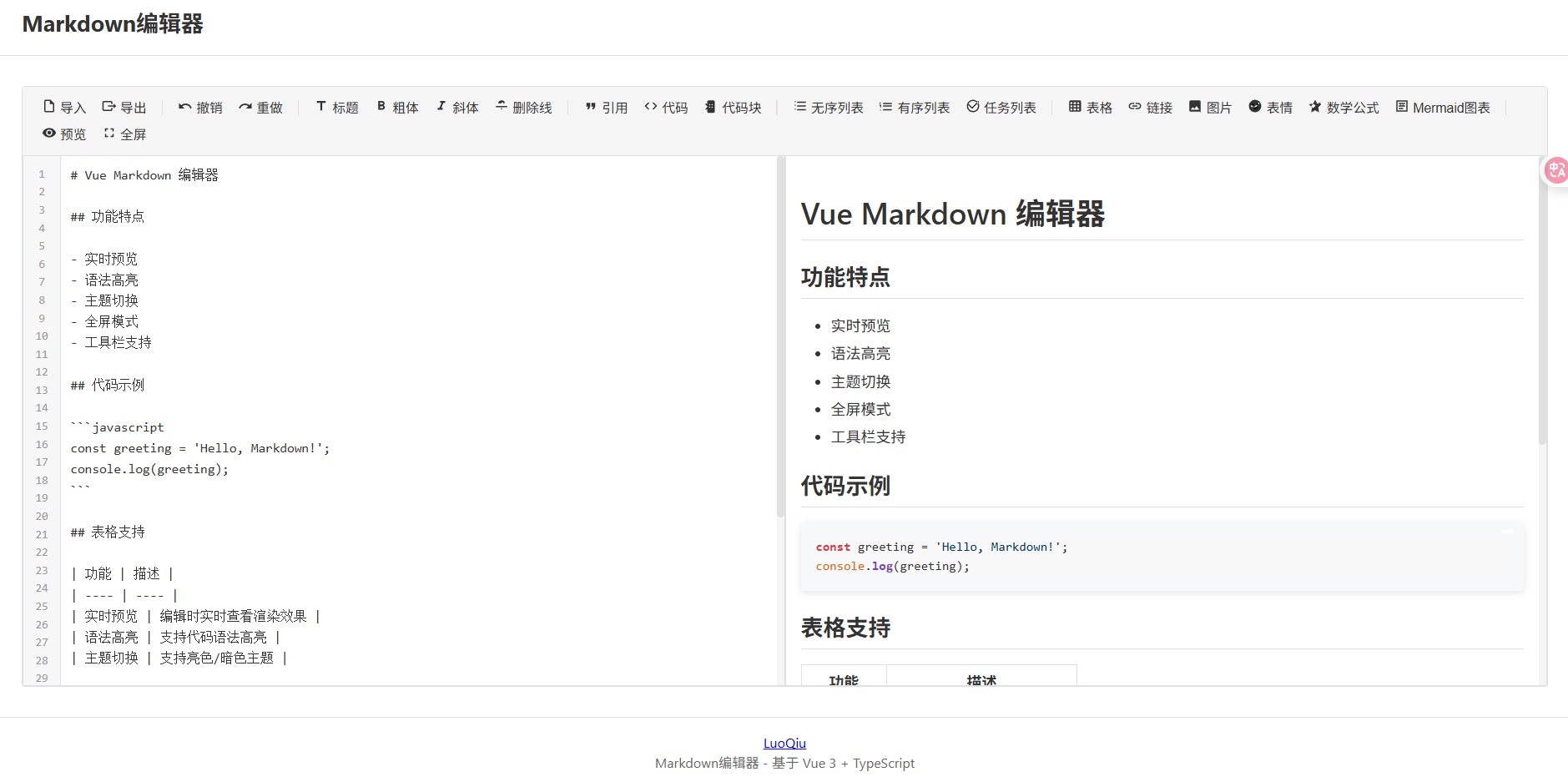Open the 表情 emoji picker
1568x782 pixels.
(1270, 108)
